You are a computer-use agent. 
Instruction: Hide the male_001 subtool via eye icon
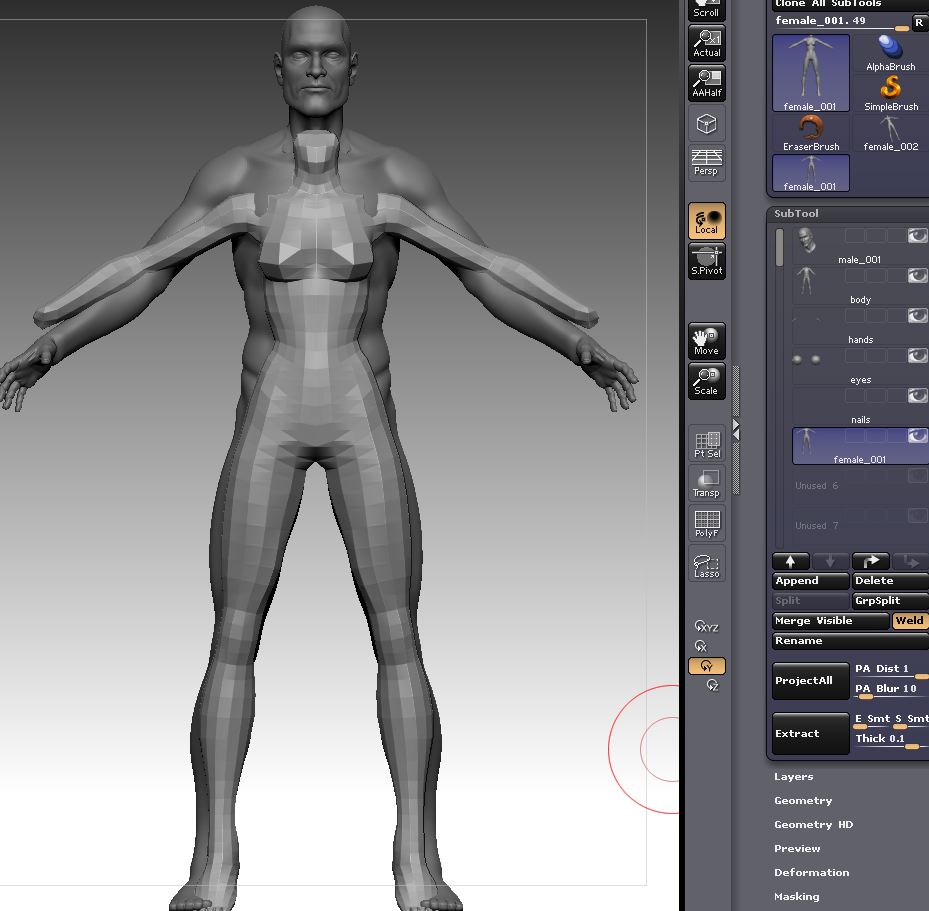coord(916,236)
